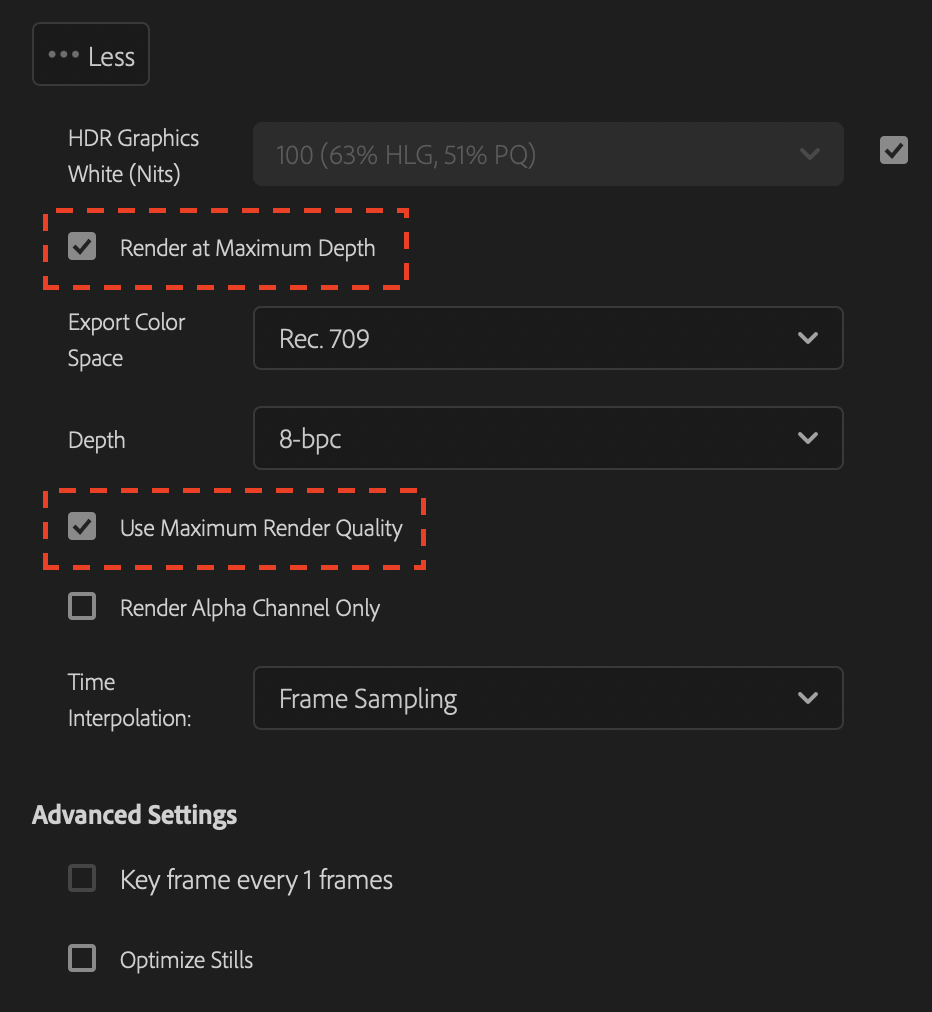Viewport: 932px width, 1012px height.
Task: Click the Rec. 709 value text
Action: click(324, 338)
